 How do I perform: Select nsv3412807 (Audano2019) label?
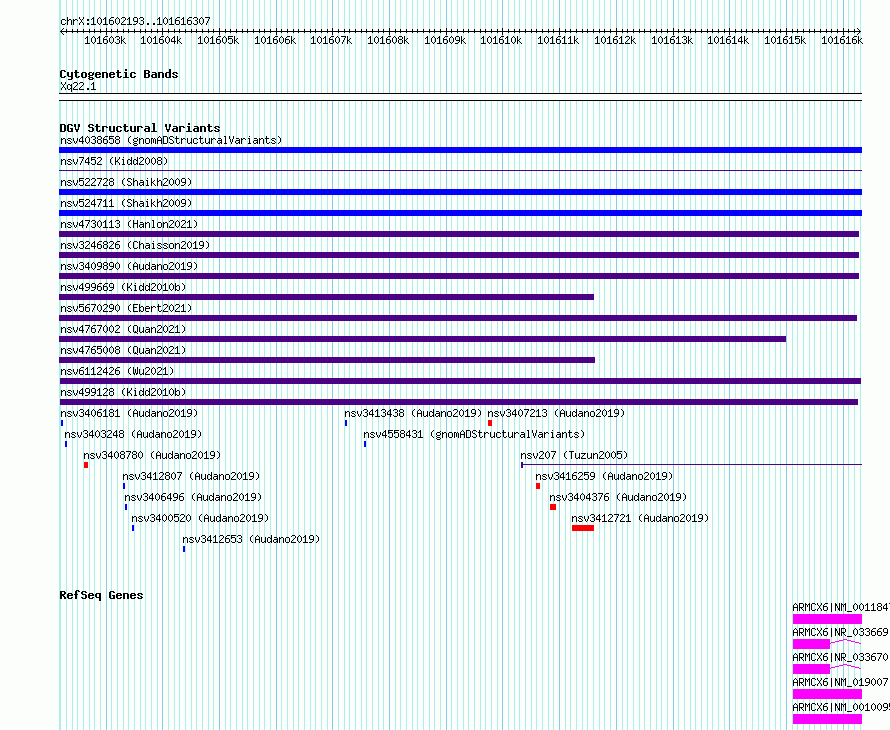(191, 476)
